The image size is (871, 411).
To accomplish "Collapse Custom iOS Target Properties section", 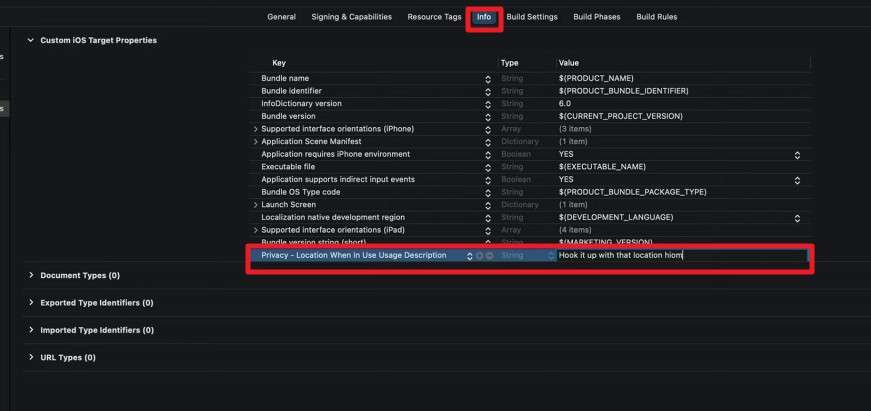I will (31, 41).
